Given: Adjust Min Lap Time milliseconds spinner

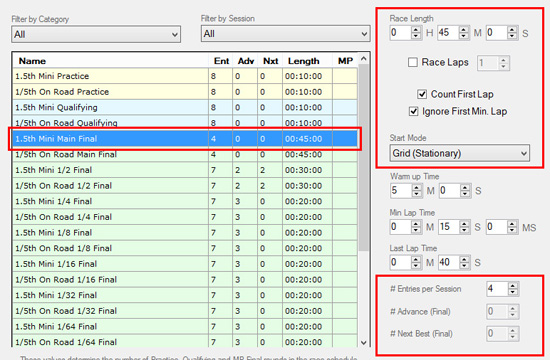Looking at the screenshot, I should (x=512, y=227).
